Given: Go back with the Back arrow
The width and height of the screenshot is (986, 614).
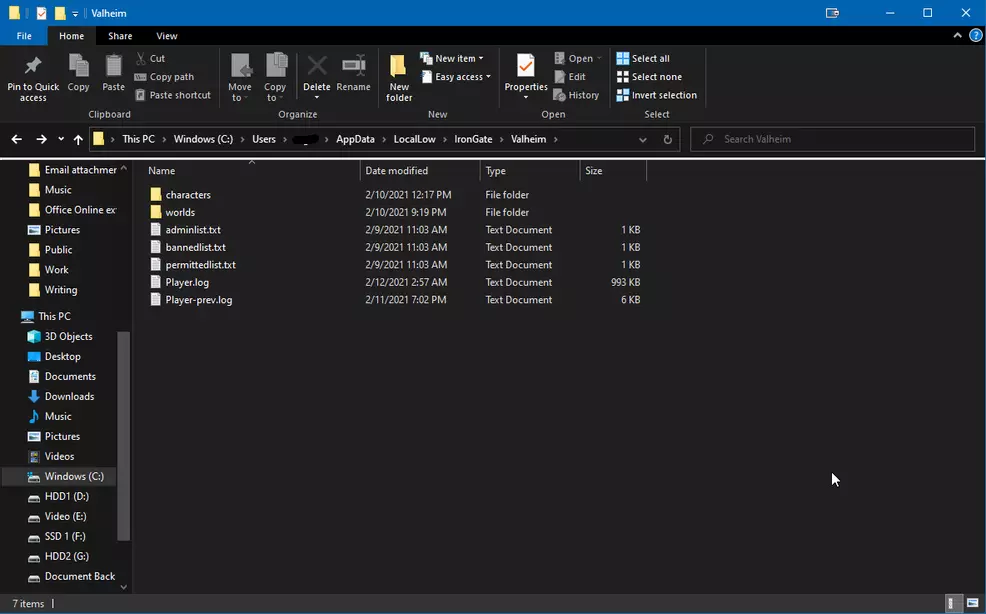Looking at the screenshot, I should [x=17, y=139].
